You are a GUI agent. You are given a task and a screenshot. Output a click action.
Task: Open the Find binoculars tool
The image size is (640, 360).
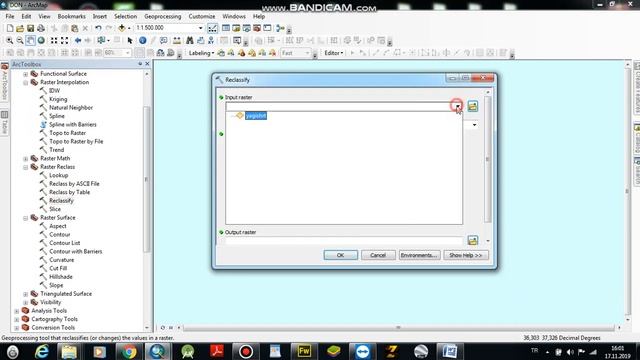[190, 40]
